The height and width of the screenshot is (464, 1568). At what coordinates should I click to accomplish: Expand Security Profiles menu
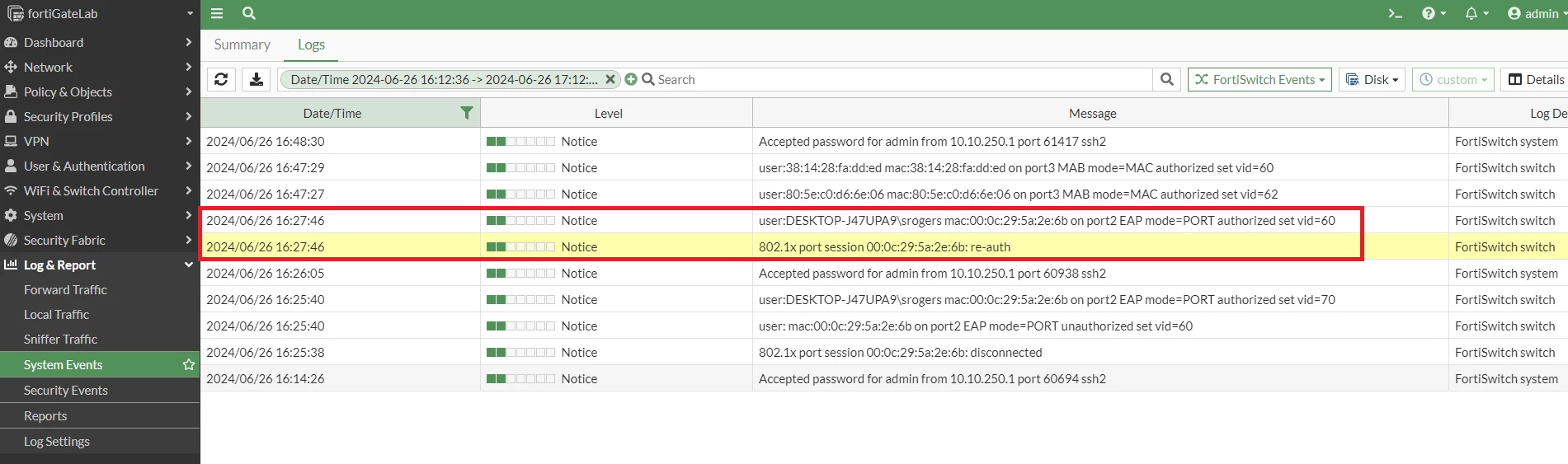[100, 116]
